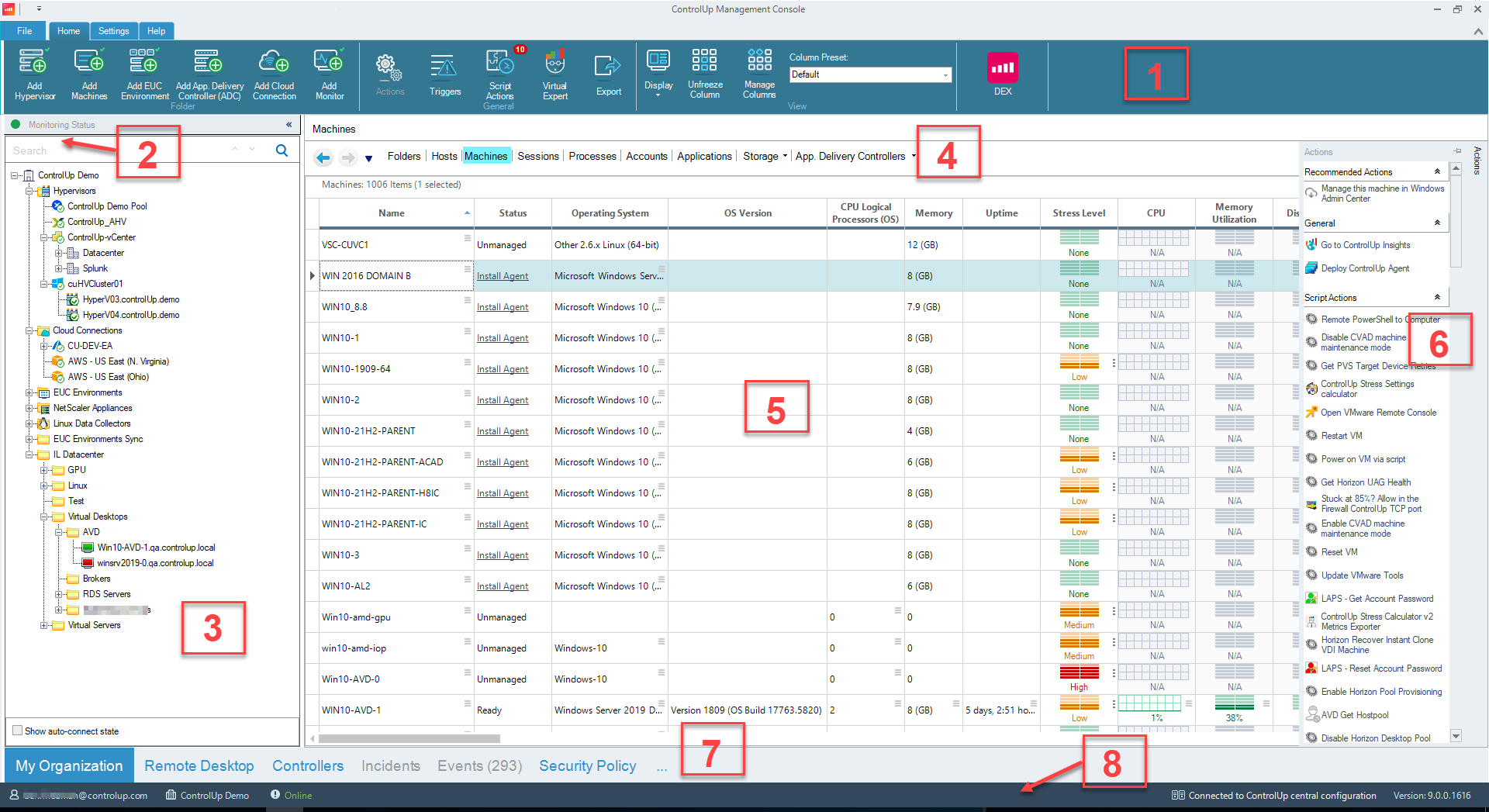1489x812 pixels.
Task: Open the navigation history dropdown arrow
Action: click(369, 158)
